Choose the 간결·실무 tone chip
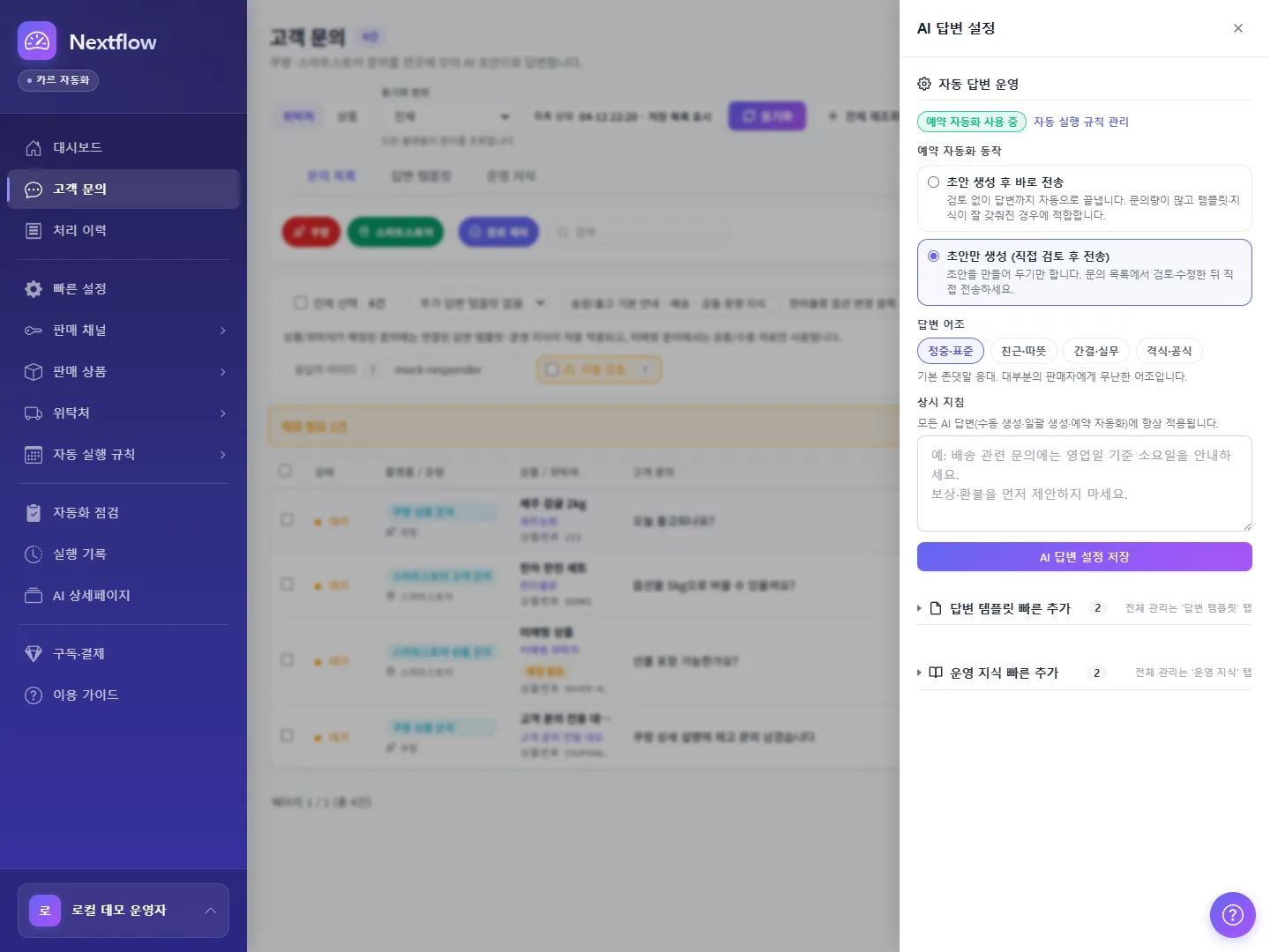Screen dimensions: 1270x952 [x=1096, y=351]
